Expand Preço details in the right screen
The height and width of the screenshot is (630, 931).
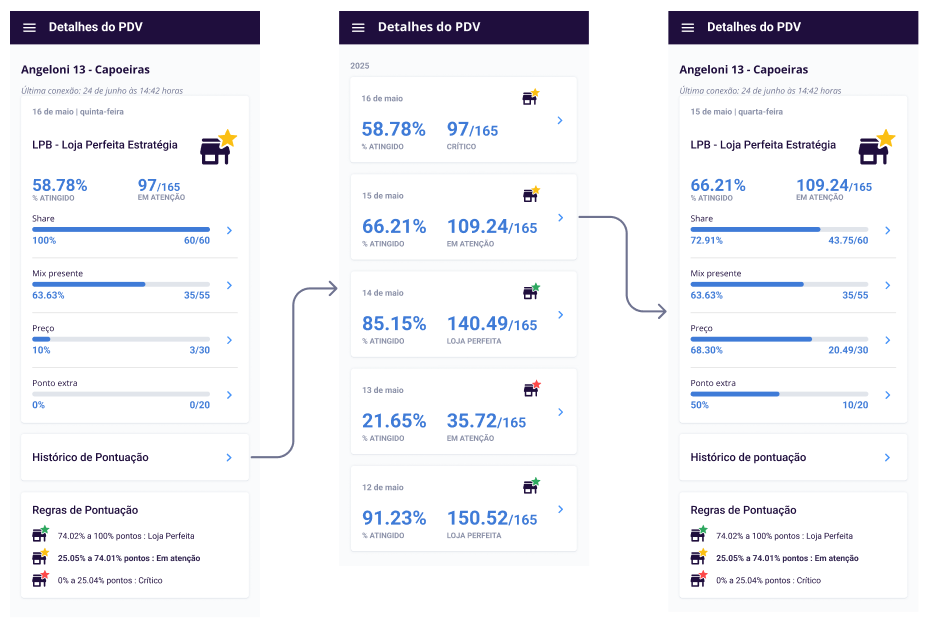887,341
